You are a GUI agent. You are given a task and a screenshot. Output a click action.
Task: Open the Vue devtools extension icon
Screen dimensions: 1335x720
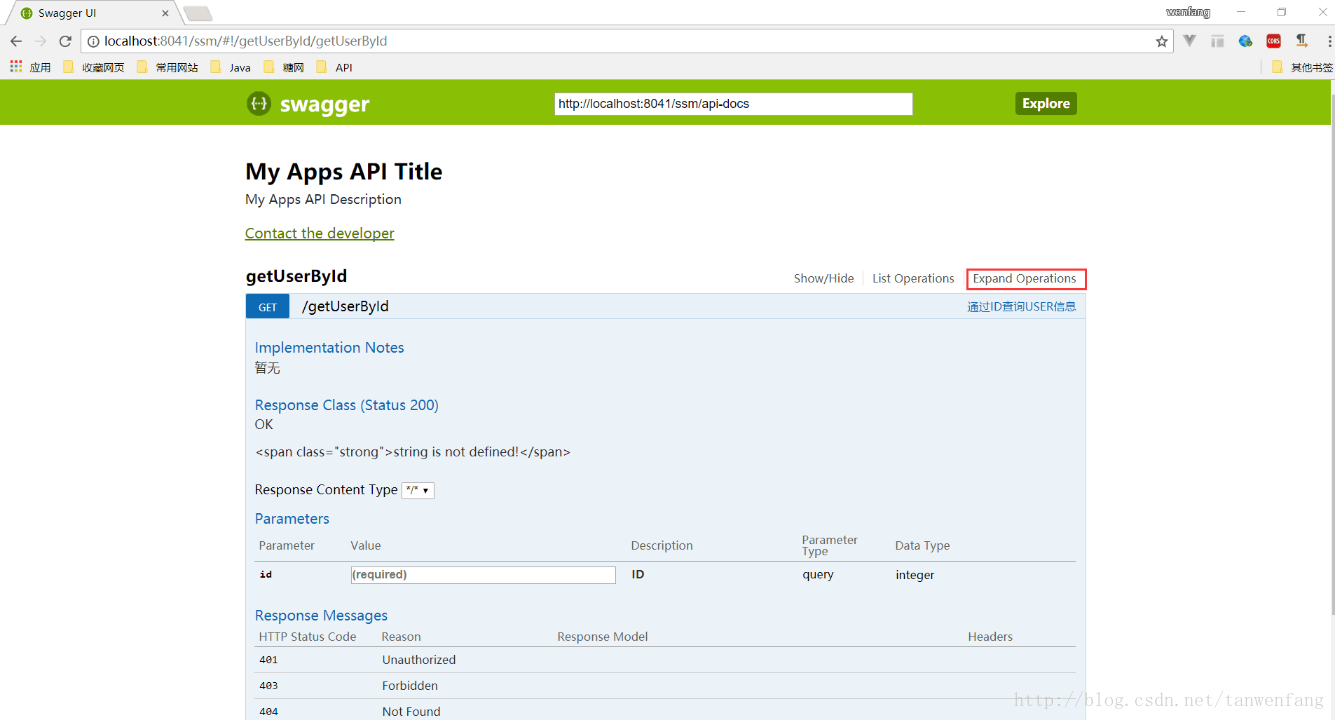tap(1190, 41)
